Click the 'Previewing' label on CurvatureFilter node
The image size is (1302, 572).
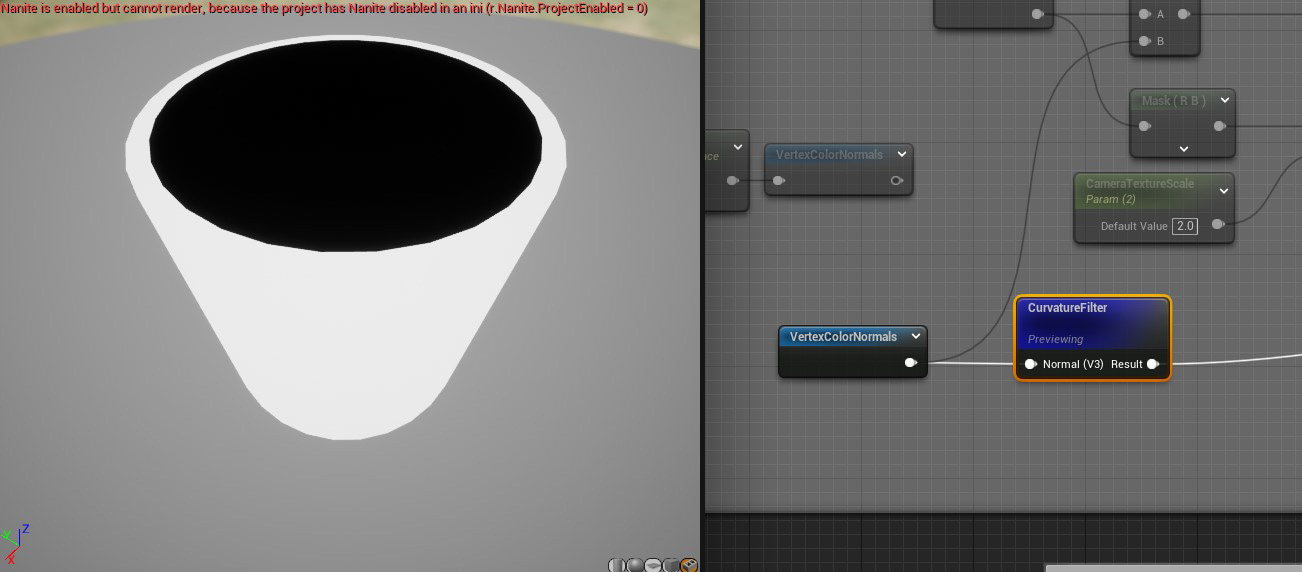1055,339
